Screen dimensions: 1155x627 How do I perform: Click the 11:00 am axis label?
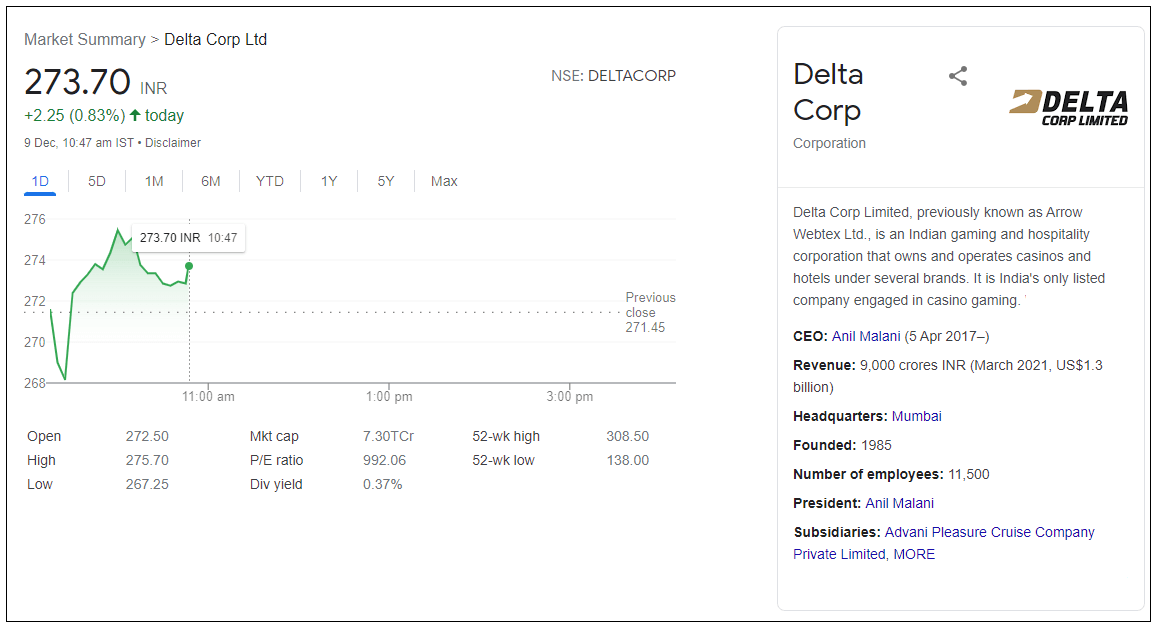pos(208,396)
